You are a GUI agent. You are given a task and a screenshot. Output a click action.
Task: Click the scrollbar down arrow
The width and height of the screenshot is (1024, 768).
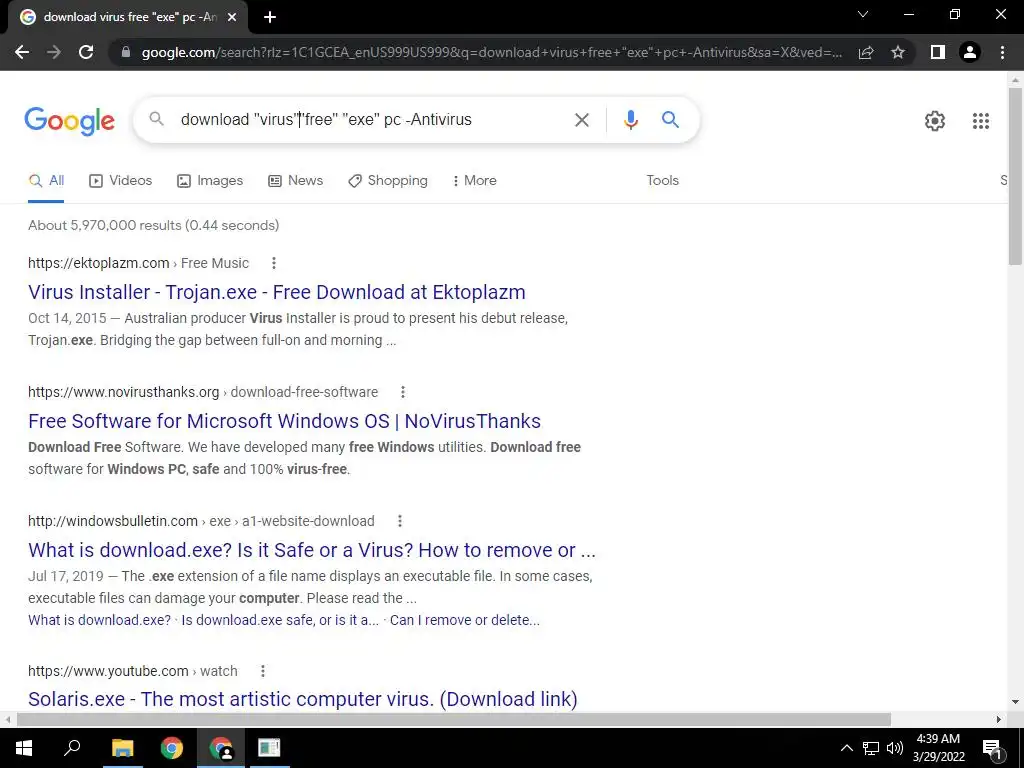tap(1015, 703)
